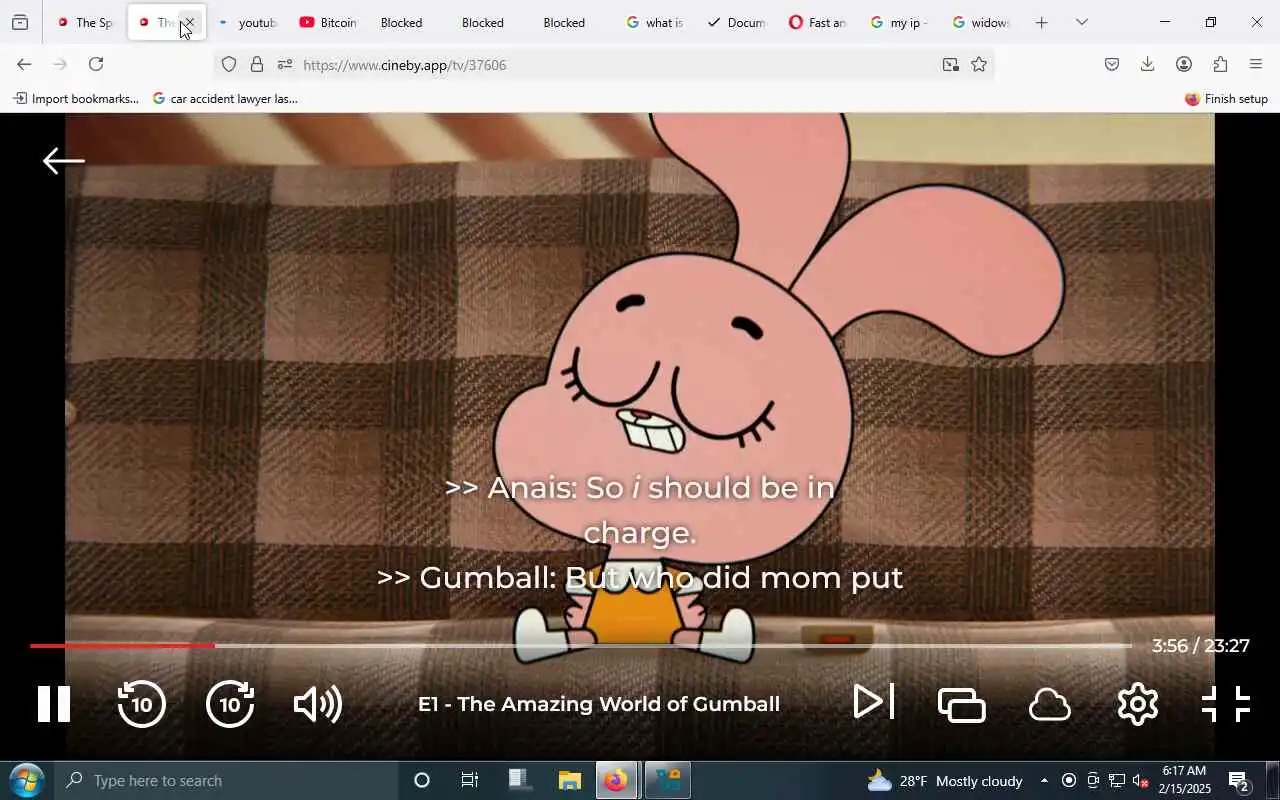Open car accident lawyer bookmark
Viewport: 1280px width, 800px height.
(x=226, y=99)
